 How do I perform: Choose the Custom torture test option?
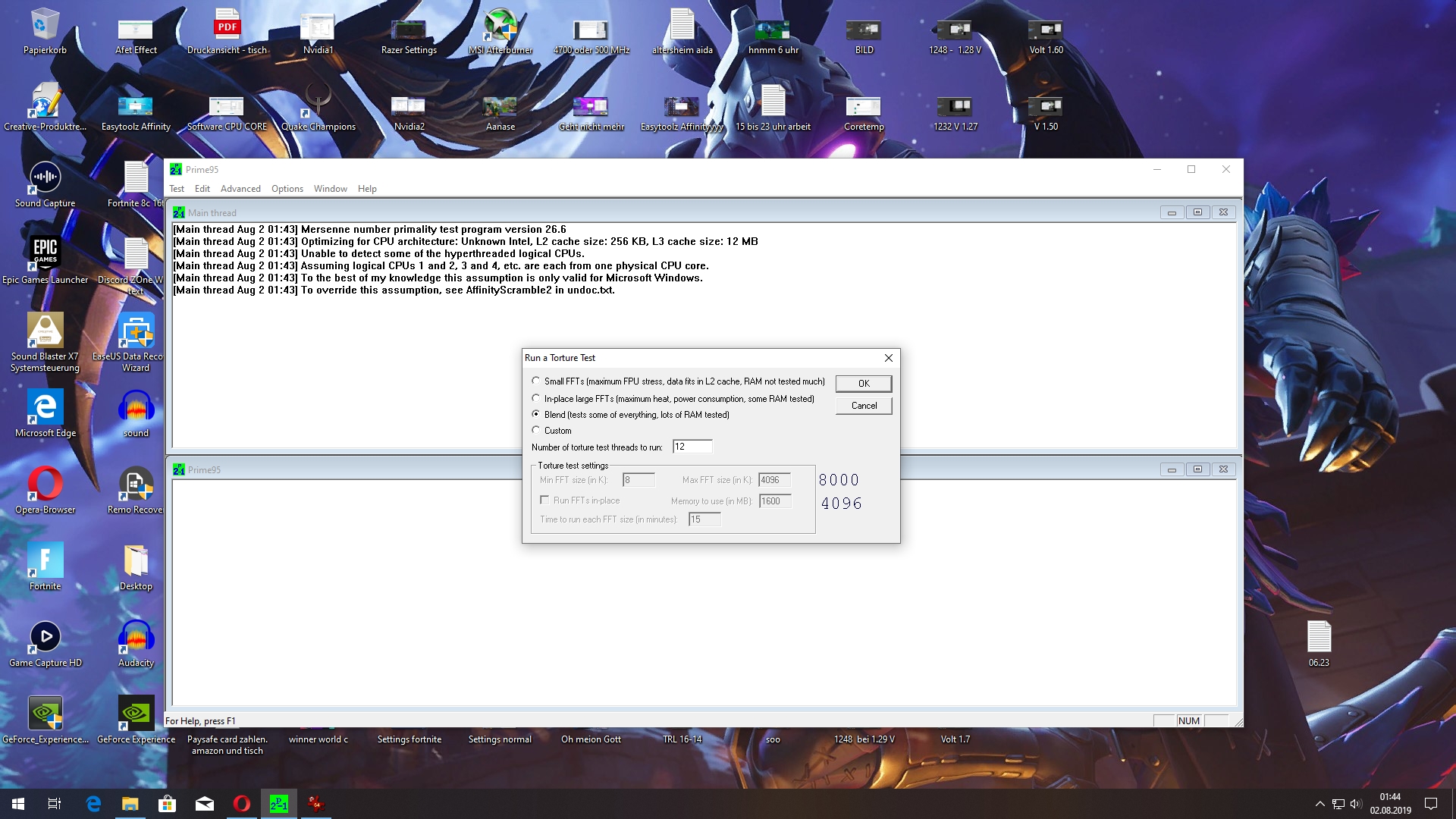pos(536,431)
